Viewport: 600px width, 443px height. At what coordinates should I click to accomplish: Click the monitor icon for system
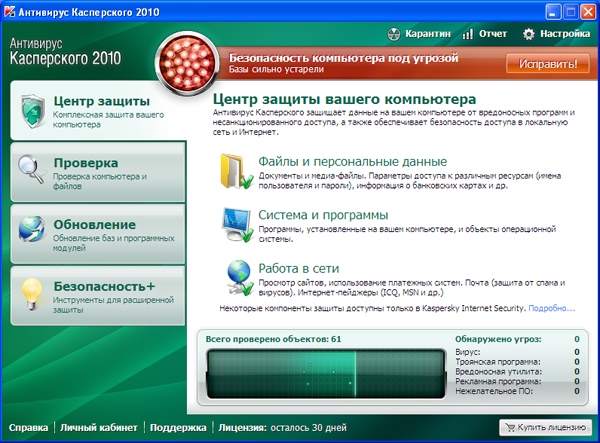click(238, 225)
